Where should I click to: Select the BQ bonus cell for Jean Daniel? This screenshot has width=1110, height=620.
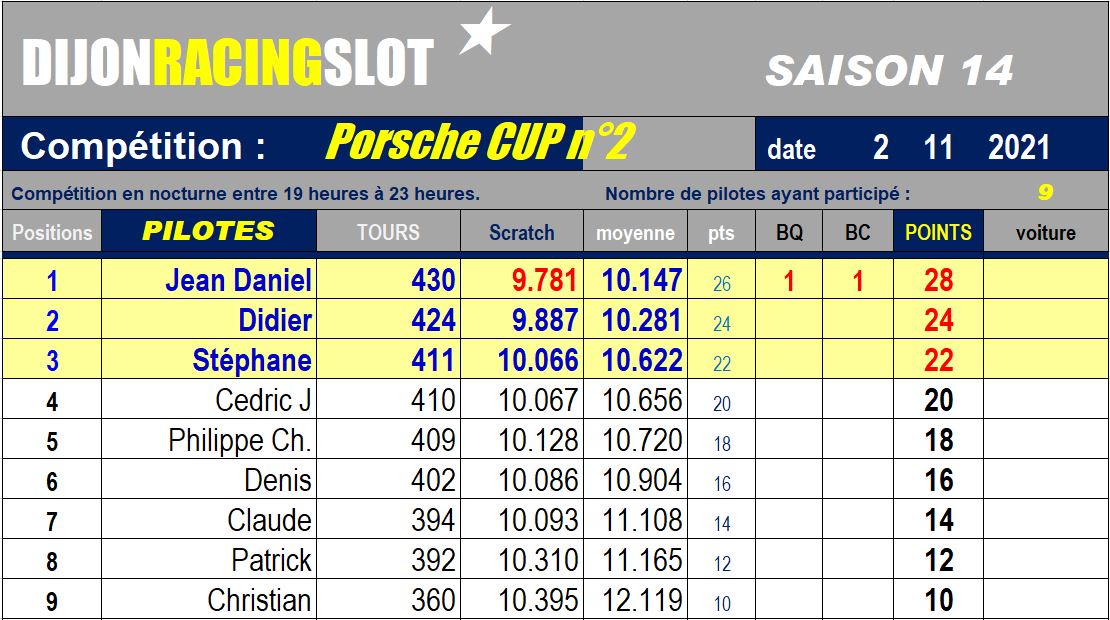coord(789,280)
